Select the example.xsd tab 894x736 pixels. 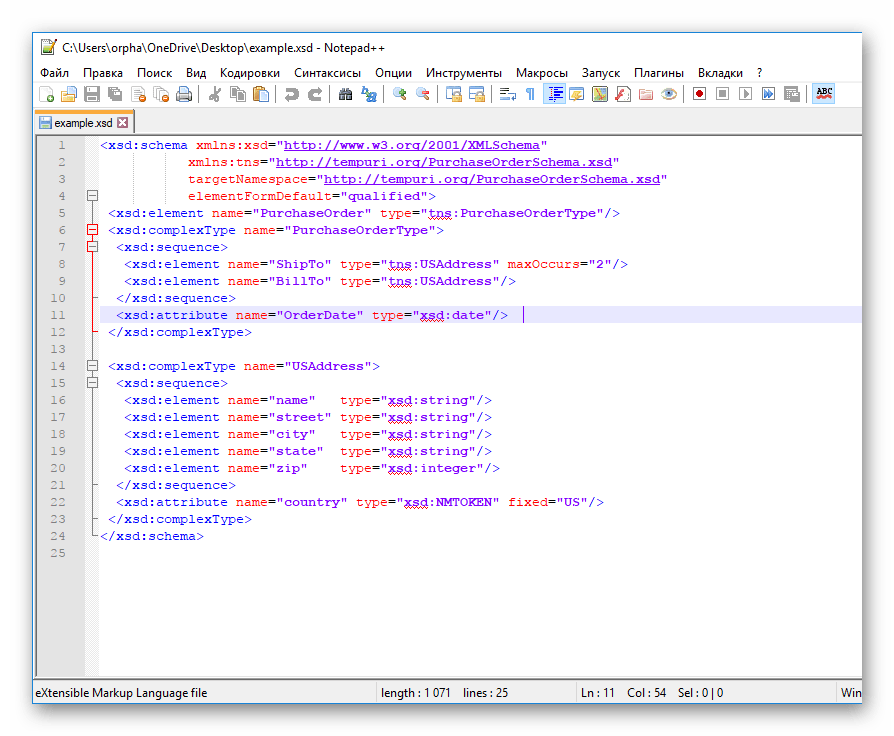pyautogui.click(x=83, y=123)
